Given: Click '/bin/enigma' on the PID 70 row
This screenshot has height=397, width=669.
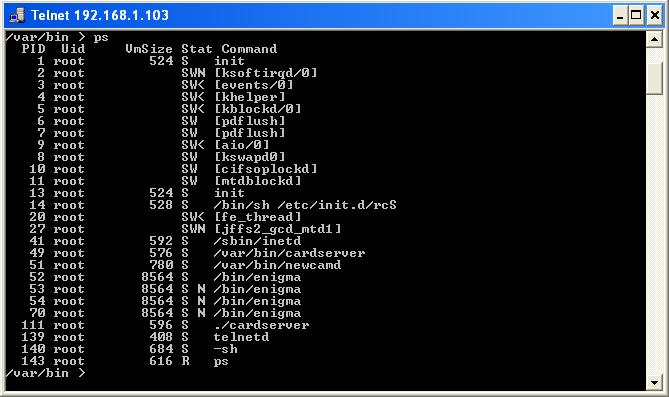Looking at the screenshot, I should point(257,313).
